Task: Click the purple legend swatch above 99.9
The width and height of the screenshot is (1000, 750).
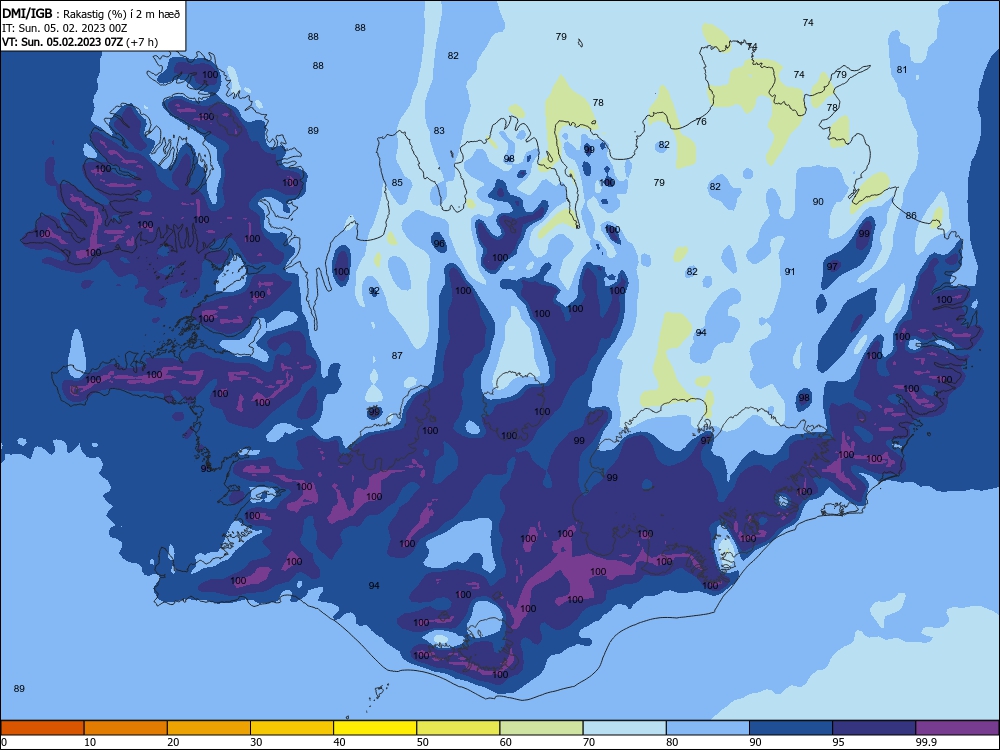Action: point(957,728)
